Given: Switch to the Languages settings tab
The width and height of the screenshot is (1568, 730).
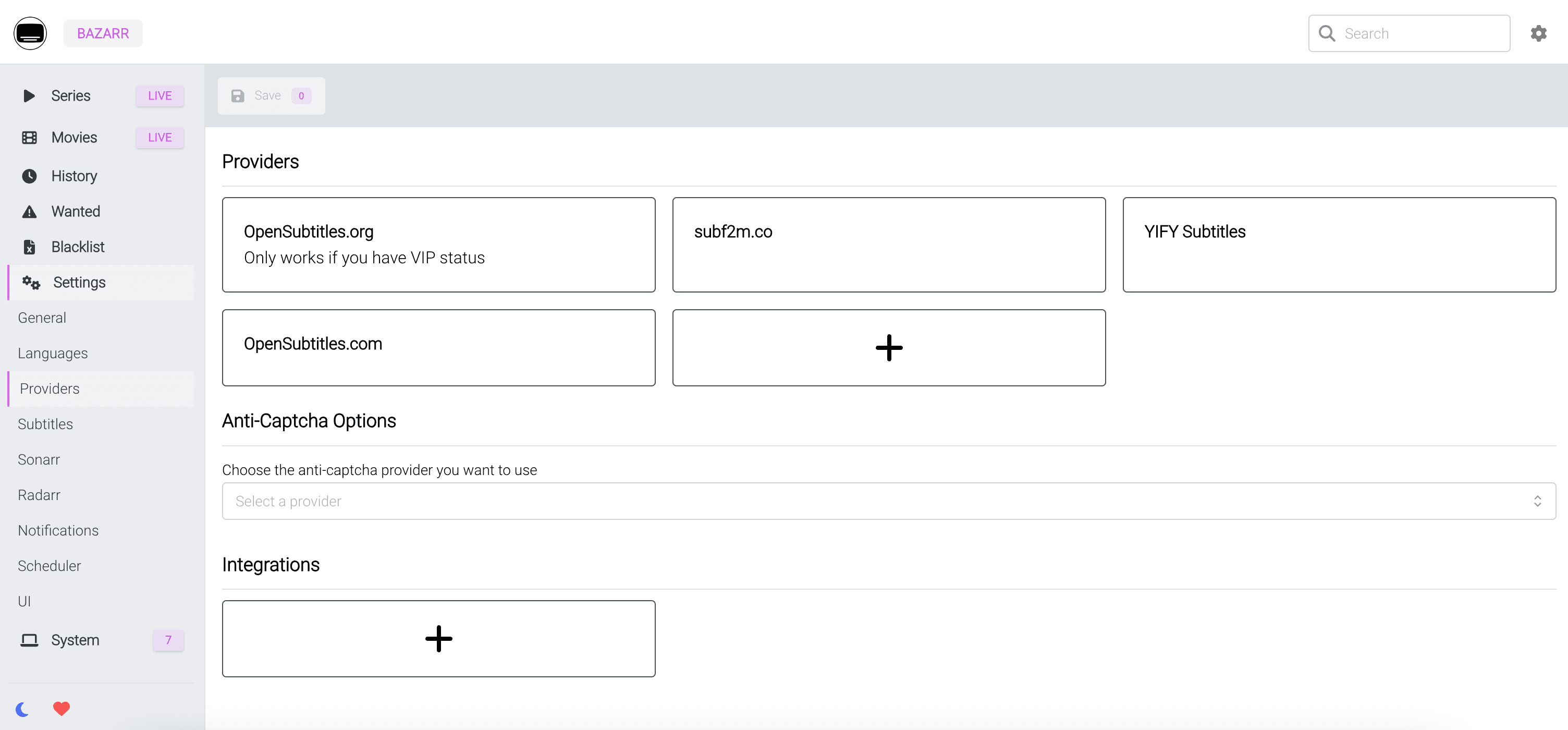Looking at the screenshot, I should point(53,353).
